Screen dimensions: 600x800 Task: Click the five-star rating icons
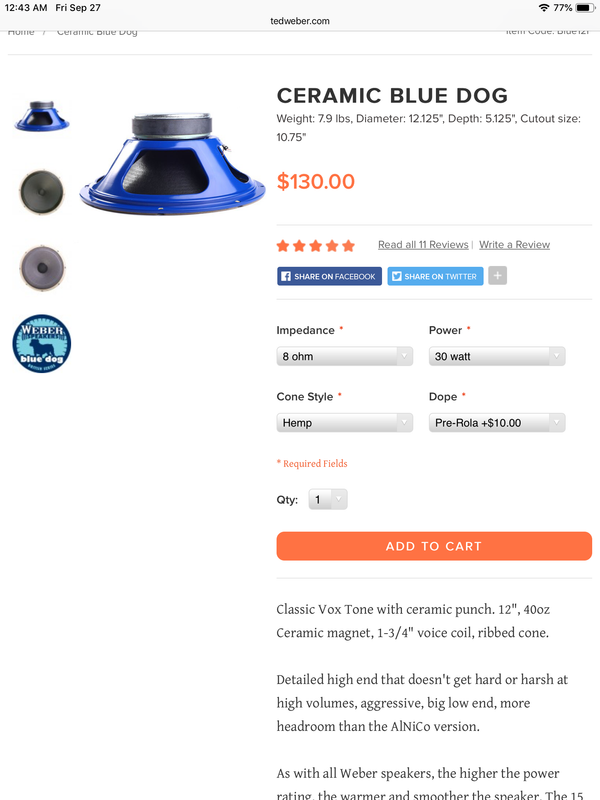[316, 246]
